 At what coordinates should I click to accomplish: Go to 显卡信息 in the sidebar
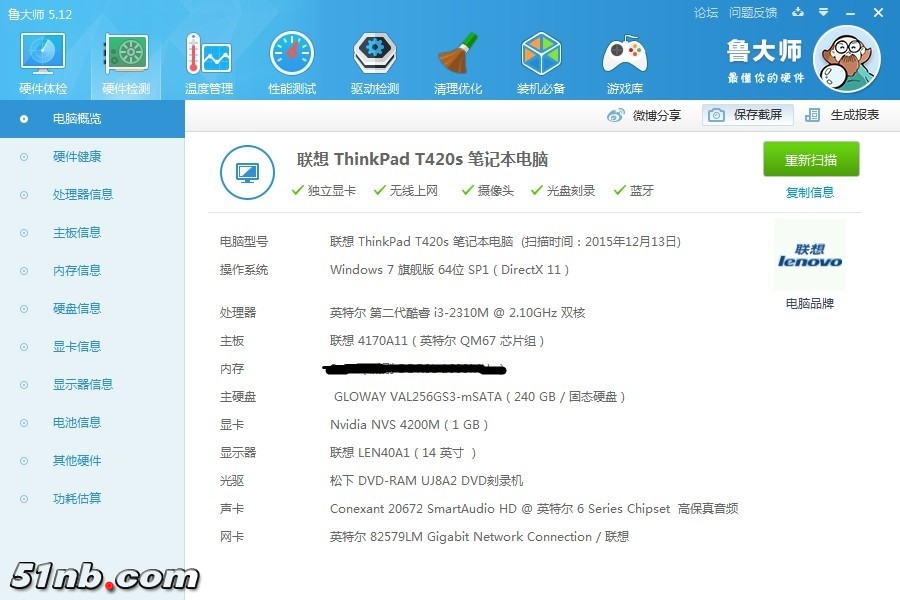click(x=77, y=347)
